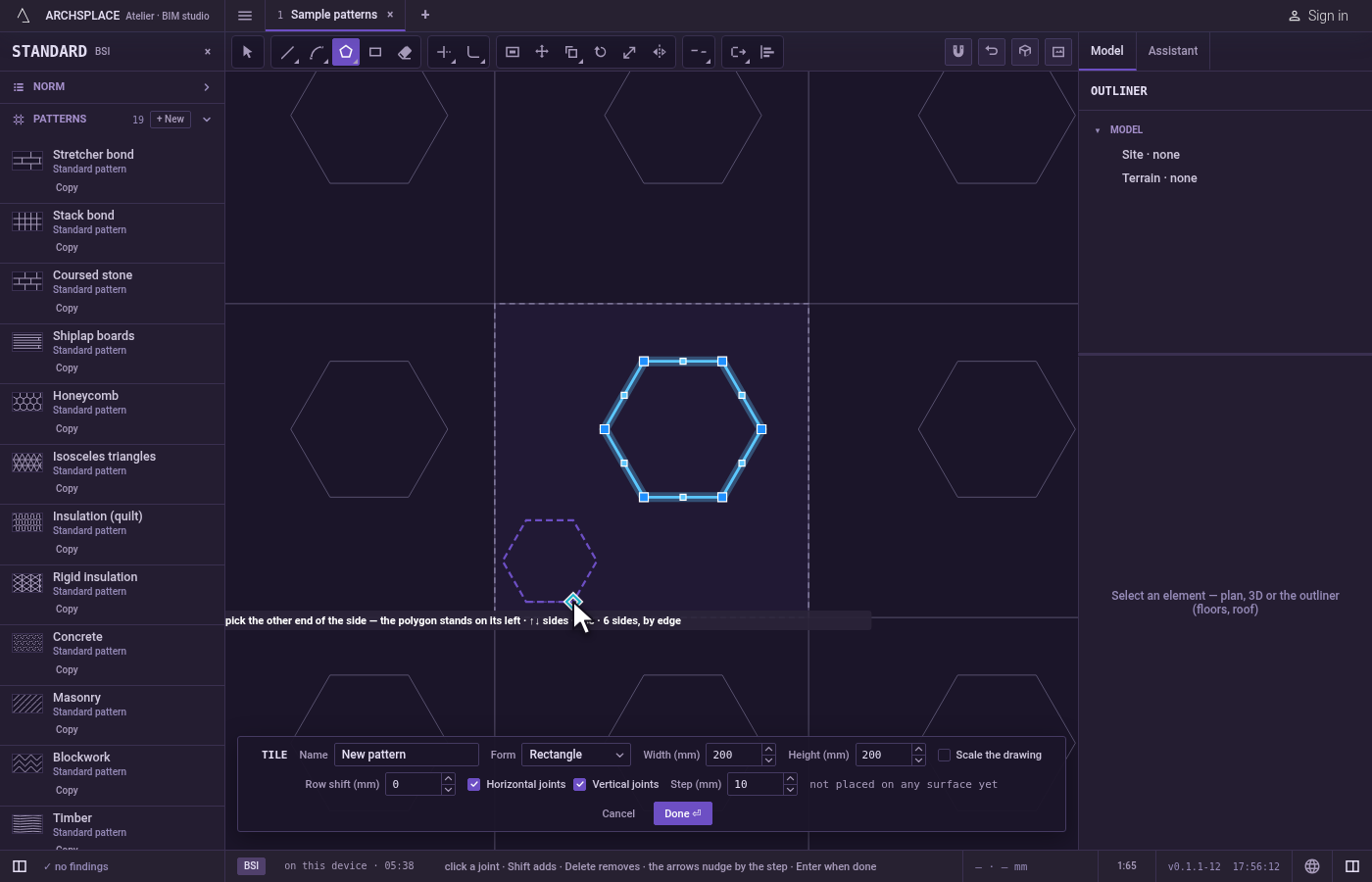Select the copy/duplicate tool
Viewport: 1372px width, 882px height.
pos(571,52)
